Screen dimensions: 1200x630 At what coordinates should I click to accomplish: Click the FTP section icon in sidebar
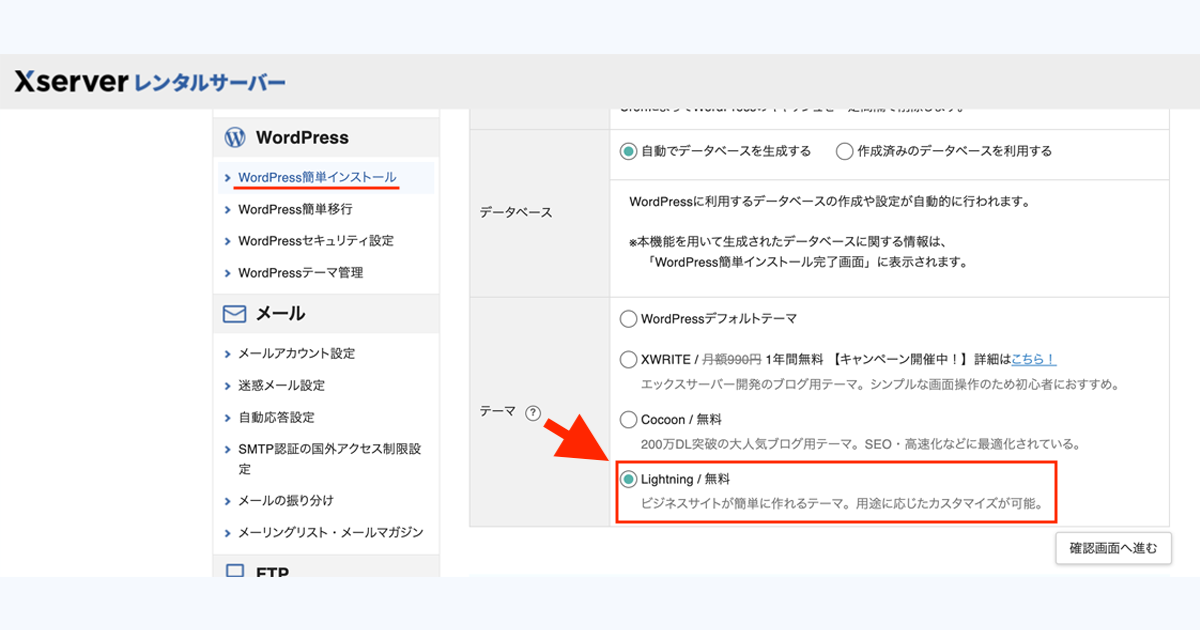[235, 571]
